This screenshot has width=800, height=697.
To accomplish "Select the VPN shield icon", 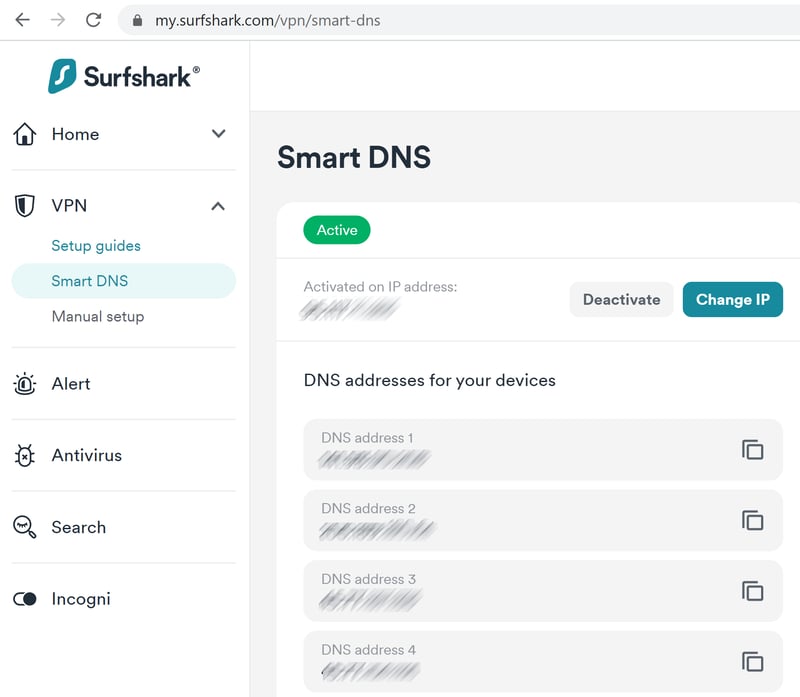I will pyautogui.click(x=24, y=206).
